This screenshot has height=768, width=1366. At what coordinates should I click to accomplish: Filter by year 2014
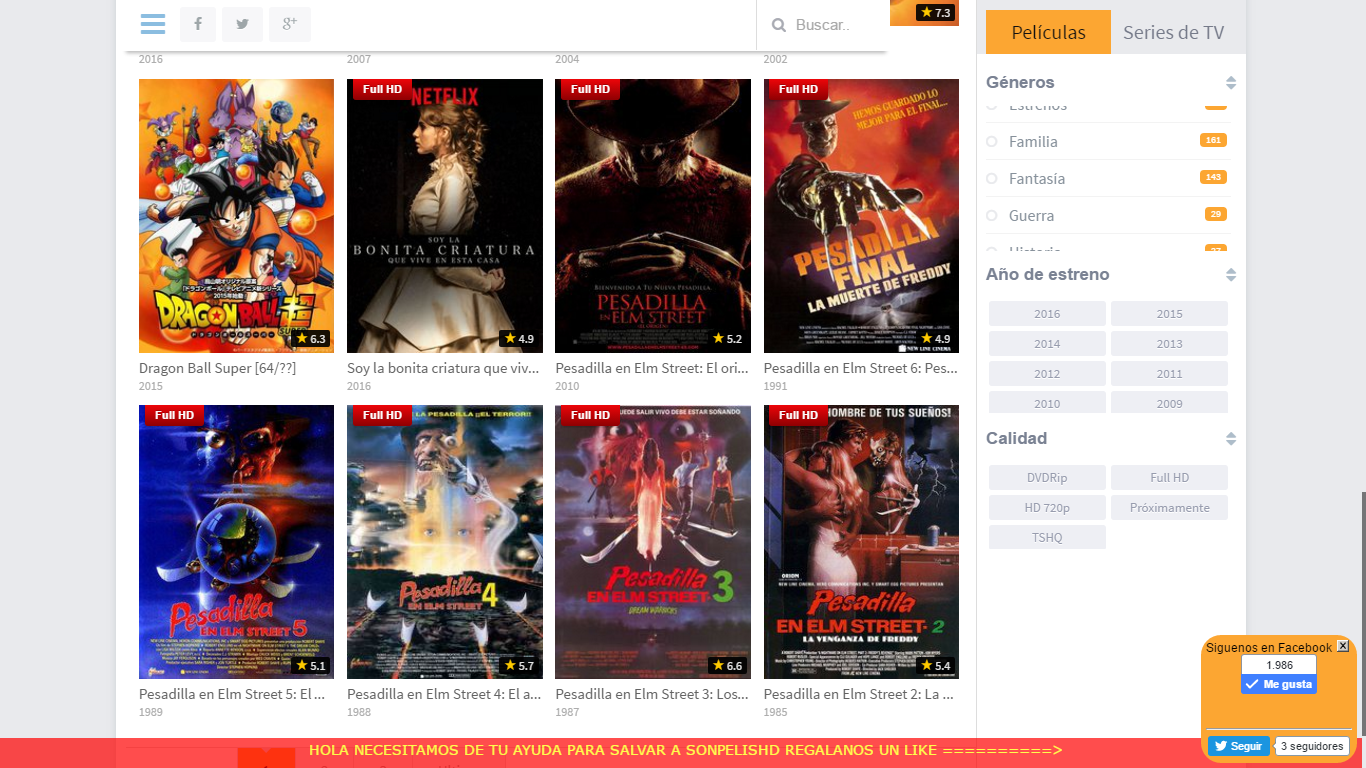[x=1047, y=344]
